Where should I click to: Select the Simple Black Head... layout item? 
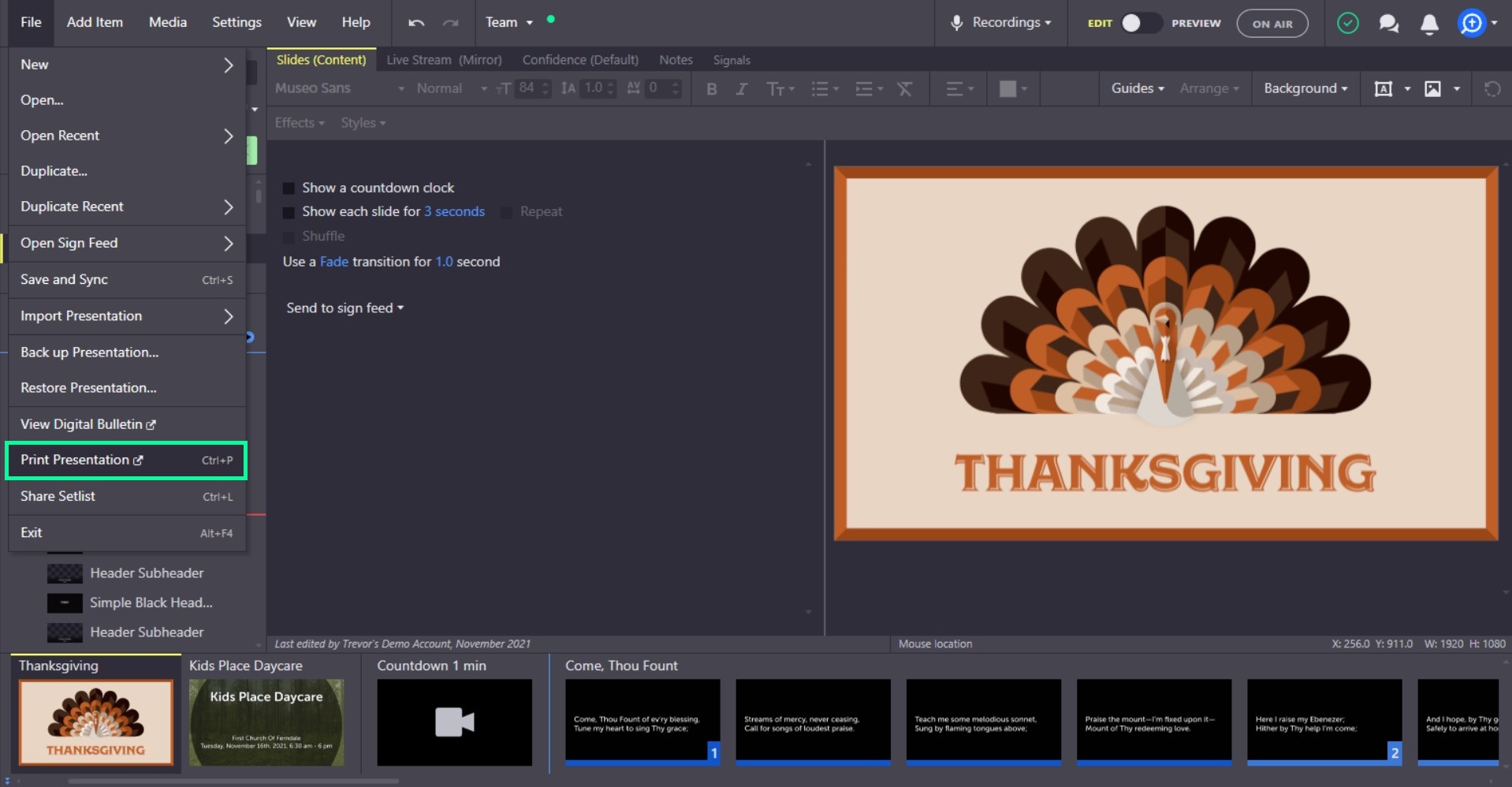coord(130,603)
